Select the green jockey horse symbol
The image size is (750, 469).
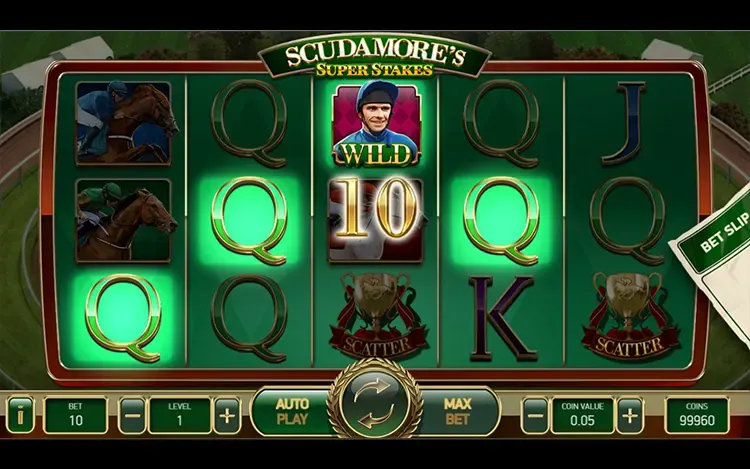123,220
